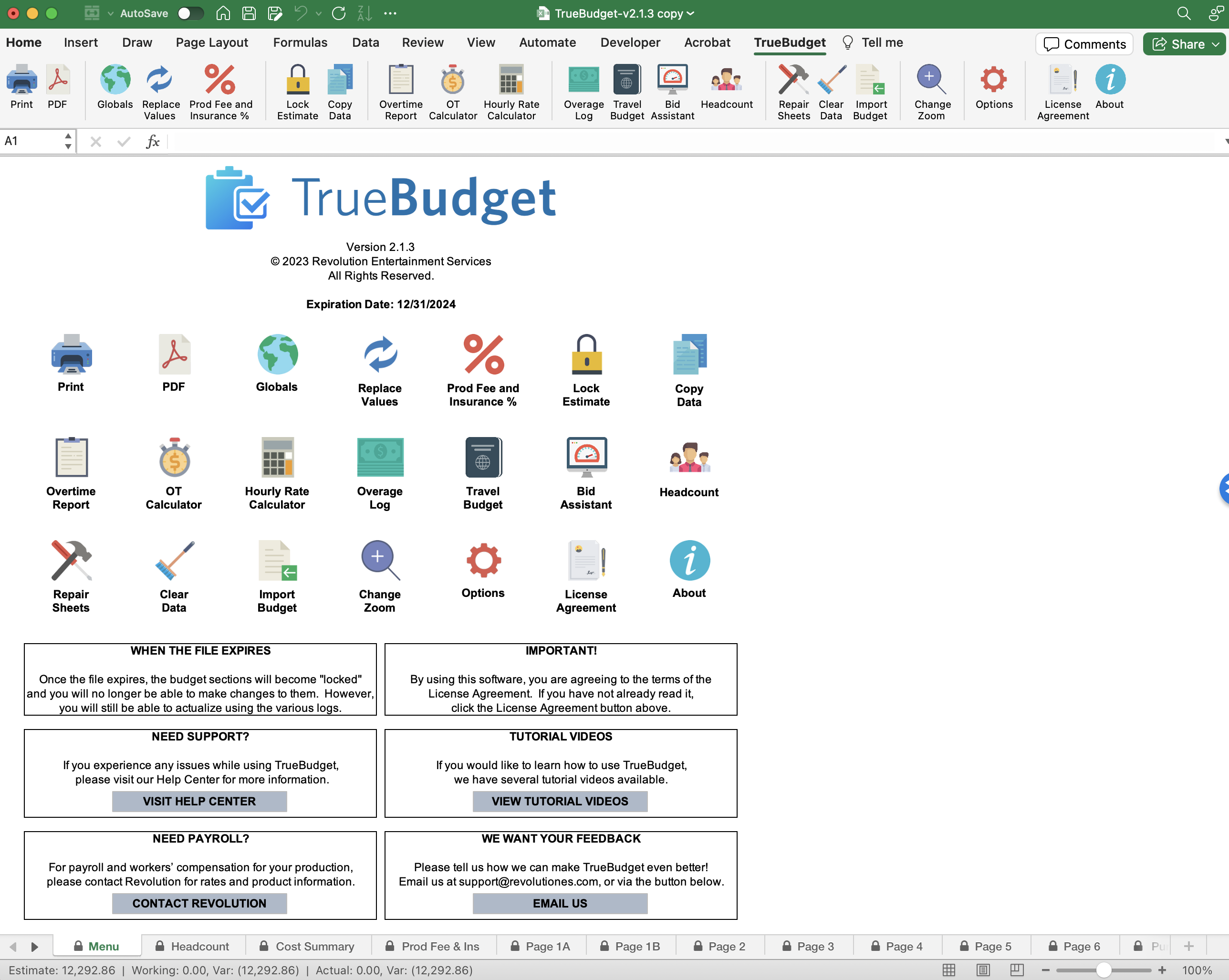This screenshot has height=980, width=1229.
Task: Click the zoom out minus button
Action: tap(1045, 970)
